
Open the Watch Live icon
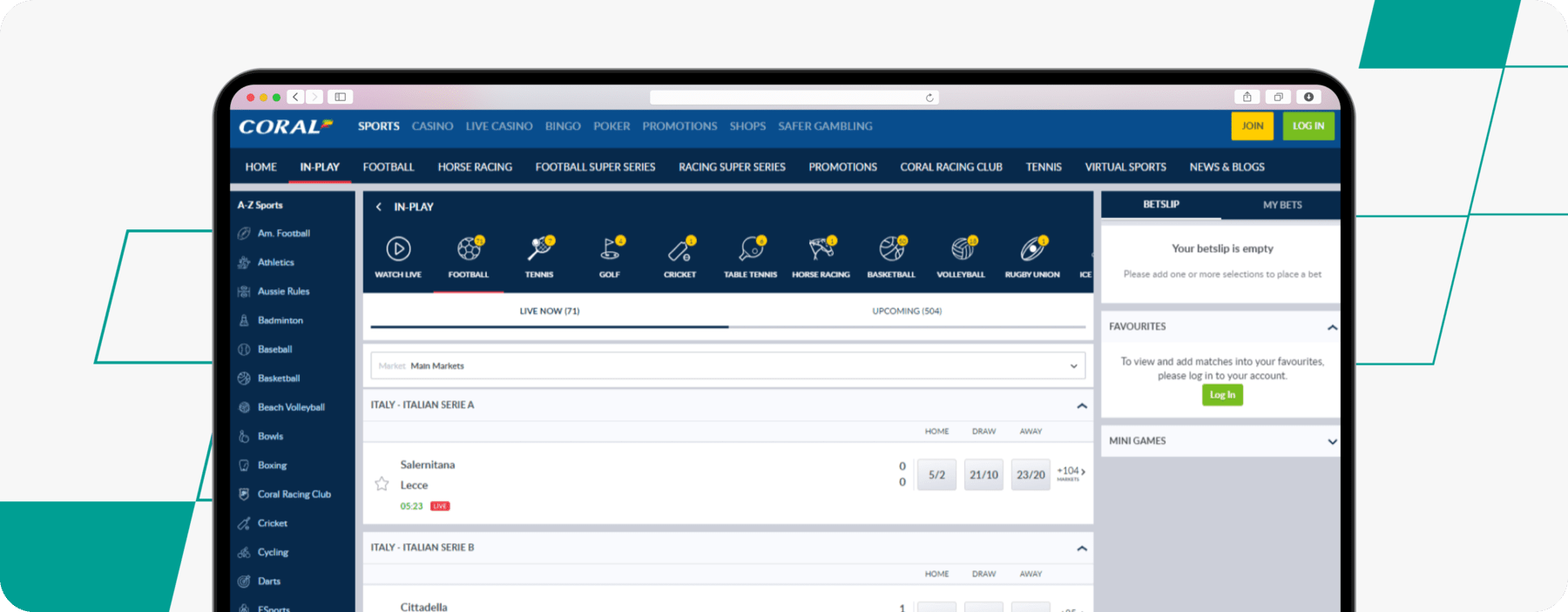398,249
